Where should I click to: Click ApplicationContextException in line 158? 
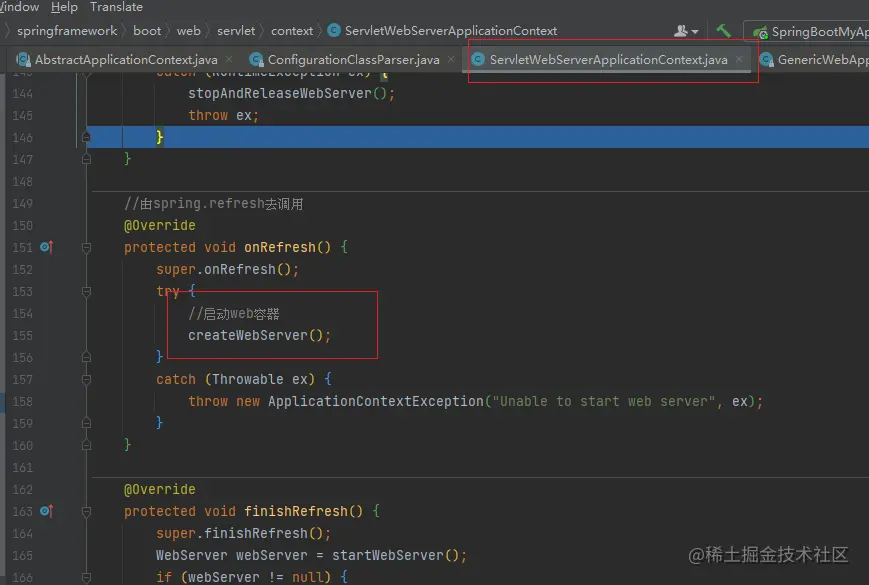(376, 401)
